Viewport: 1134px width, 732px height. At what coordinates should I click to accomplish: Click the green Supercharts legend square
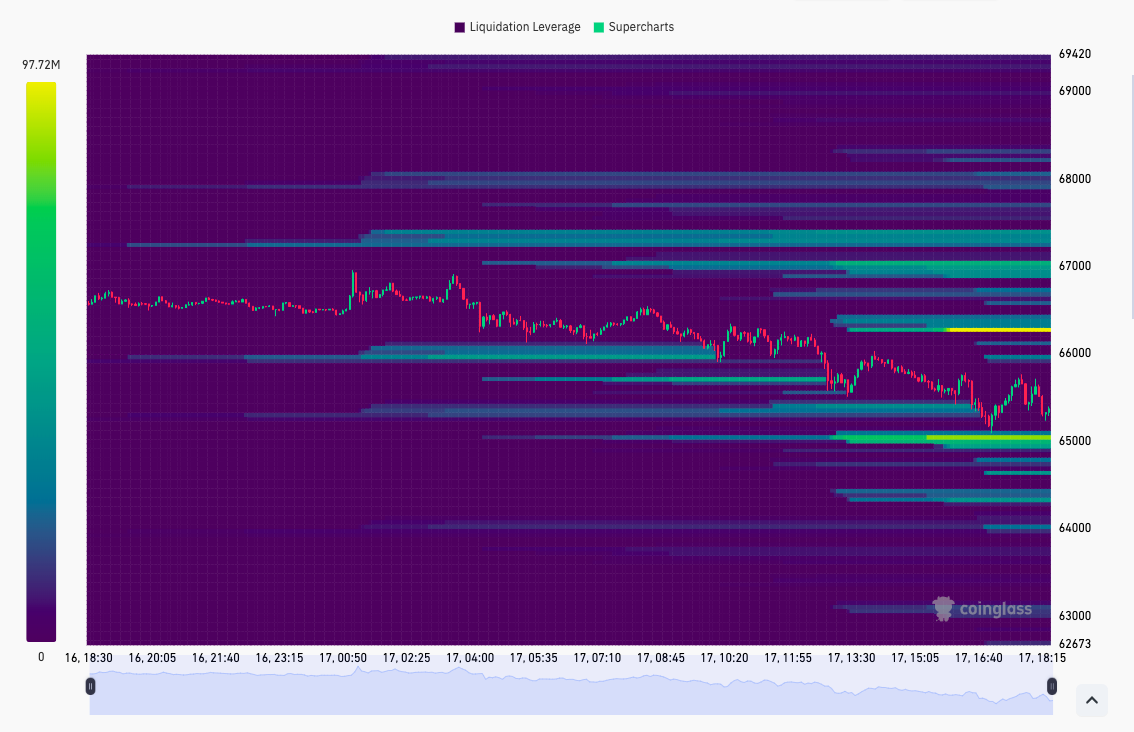pyautogui.click(x=599, y=27)
